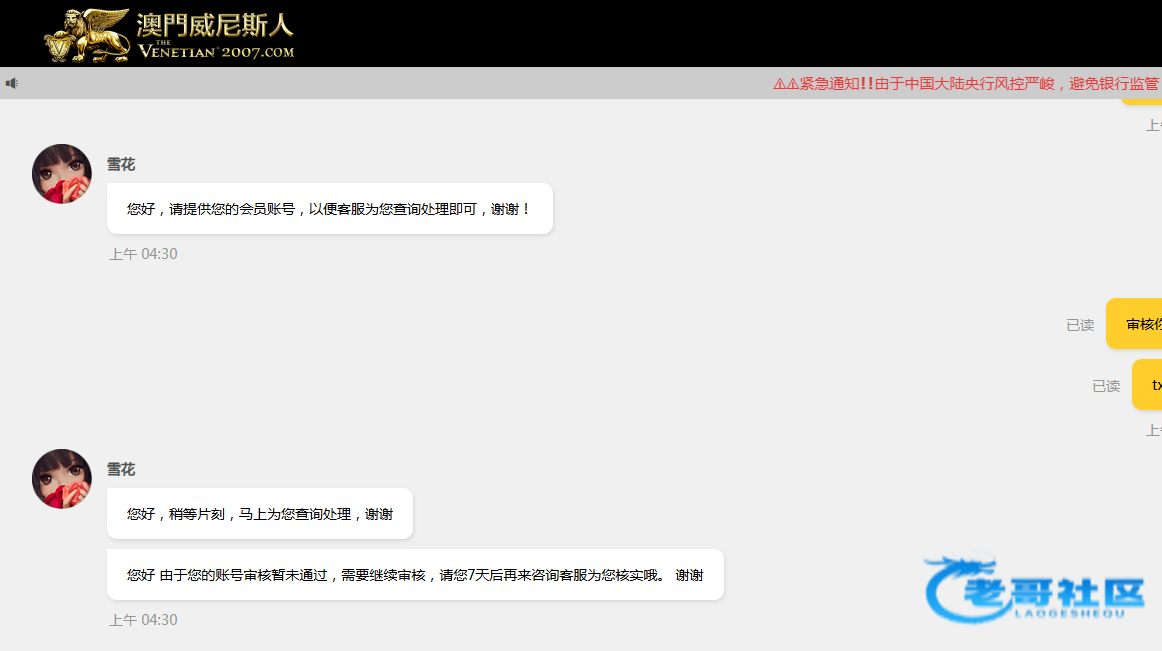This screenshot has height=651, width=1162.
Task: Click the 上午 04:30 timestamp under last message
Action: 143,620
